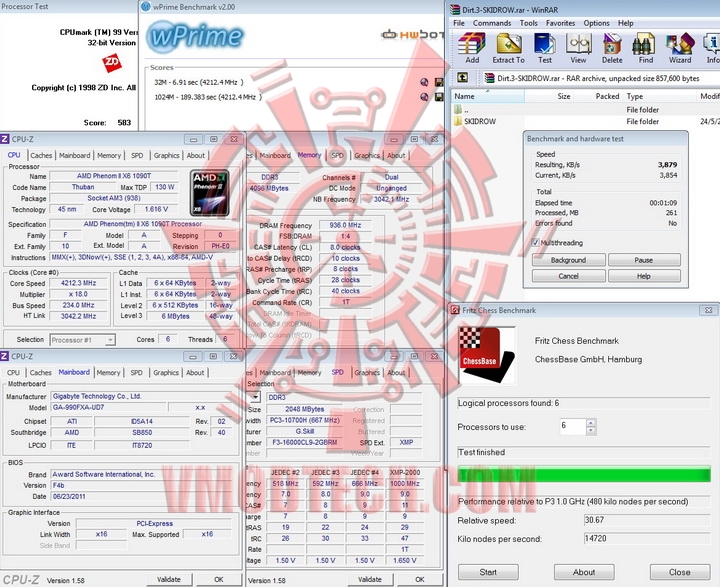The image size is (720, 587).
Task: Click About in Fritz Chess Benchmark
Action: pyautogui.click(x=584, y=572)
